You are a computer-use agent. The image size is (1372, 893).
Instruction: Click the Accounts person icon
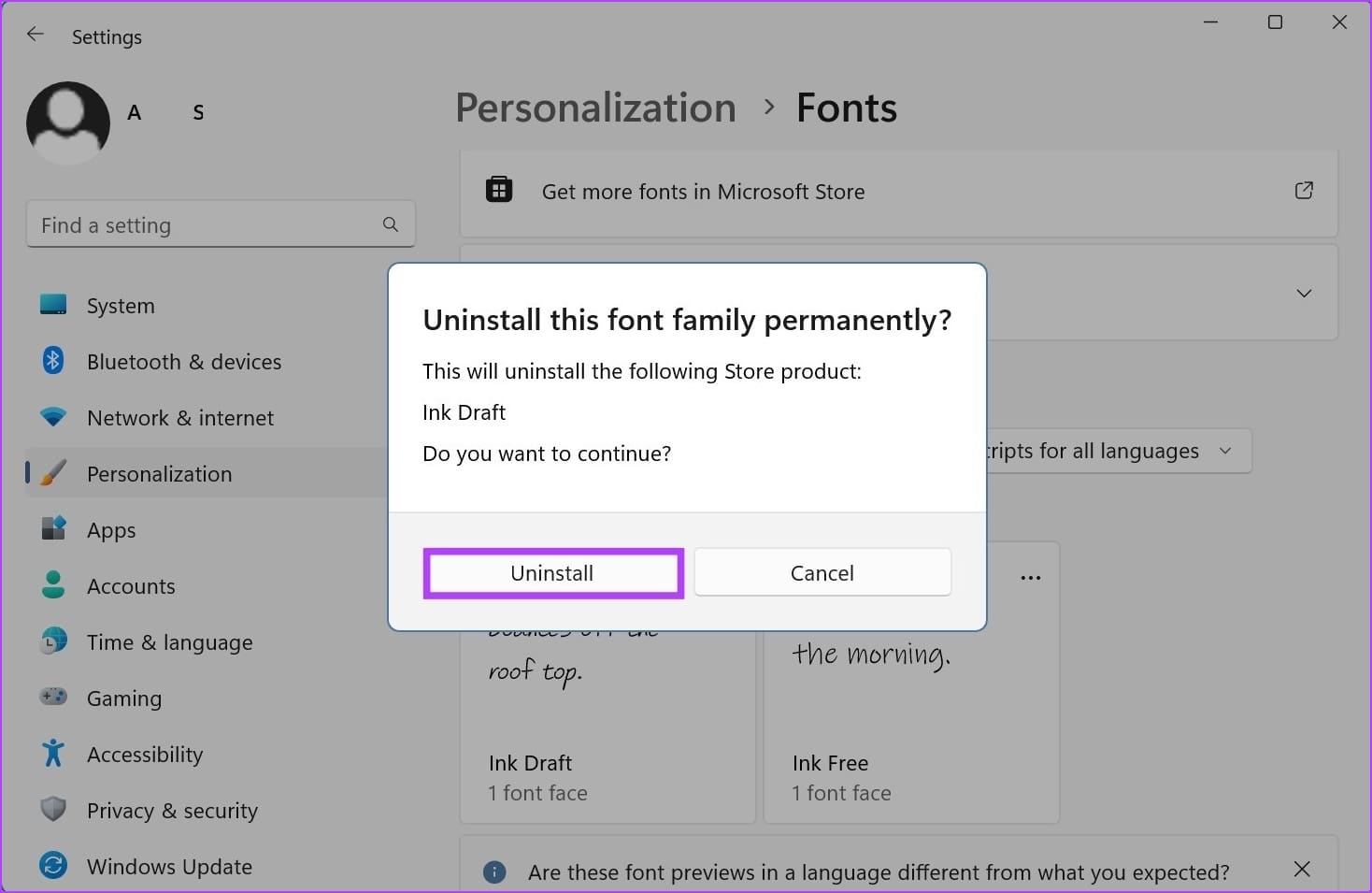tap(53, 585)
